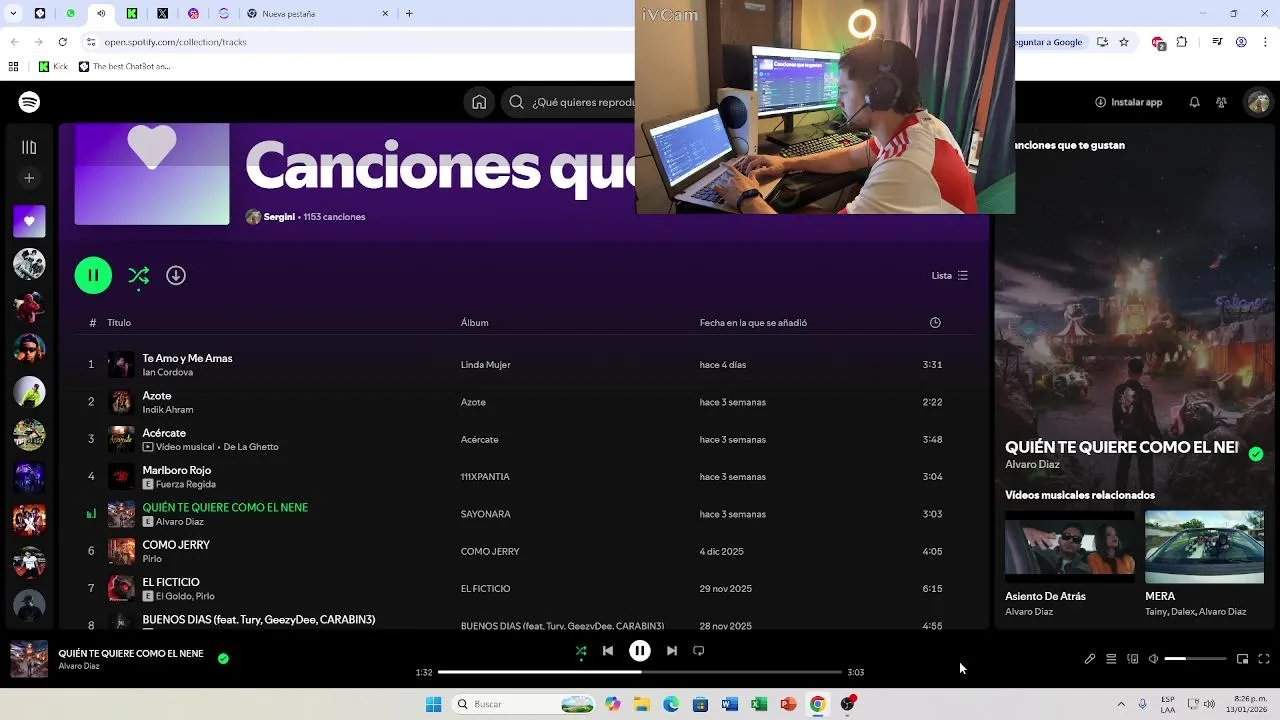Reload the Spotify page
Image resolution: width=1280 pixels, height=720 pixels.
[x=63, y=42]
